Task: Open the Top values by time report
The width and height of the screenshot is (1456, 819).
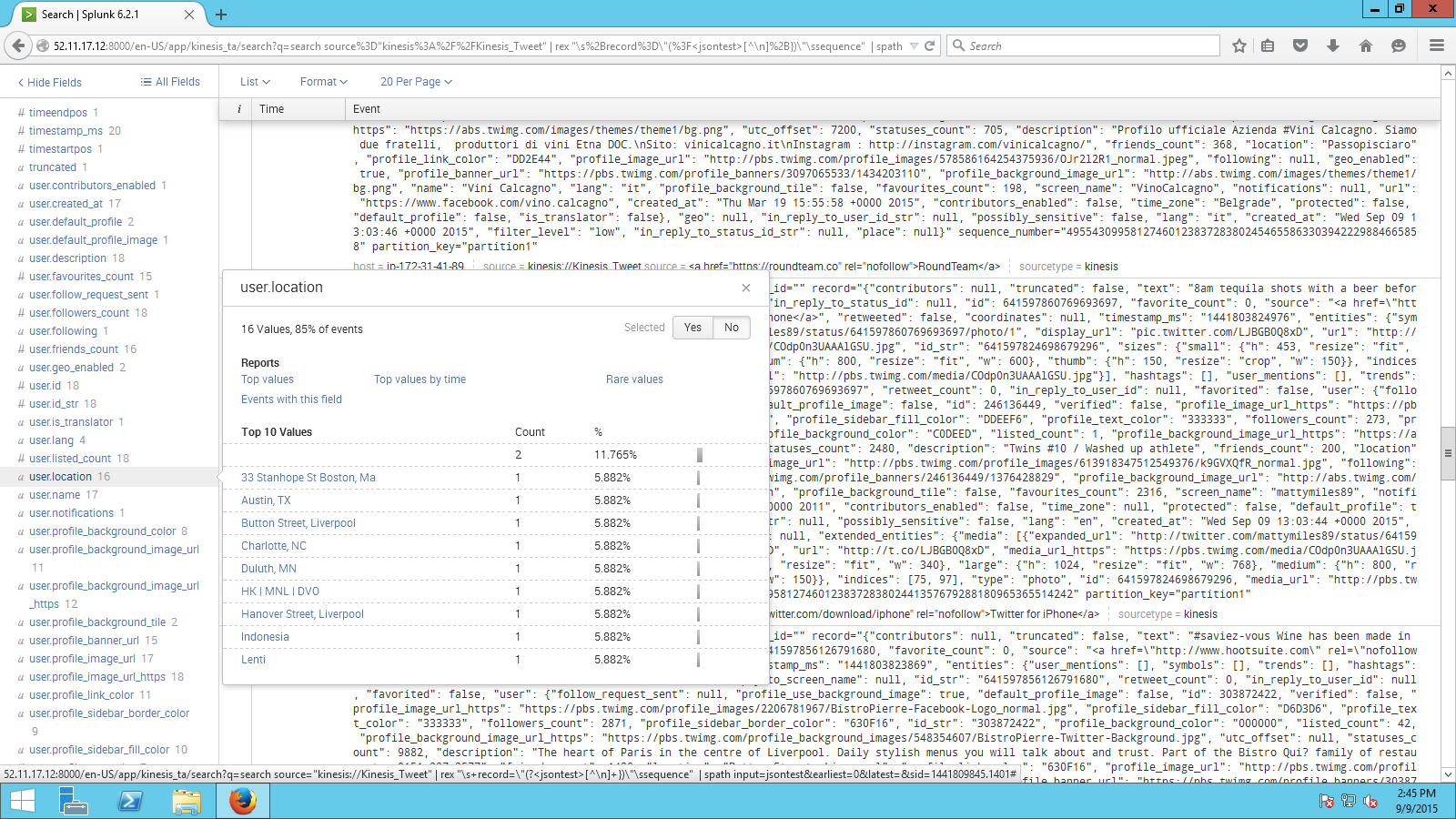Action: point(420,379)
